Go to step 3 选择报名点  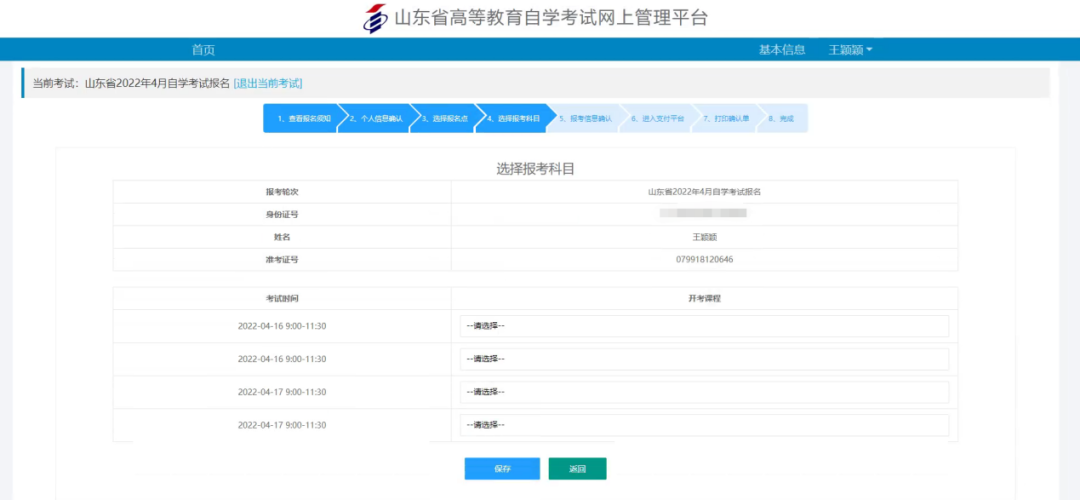click(444, 118)
